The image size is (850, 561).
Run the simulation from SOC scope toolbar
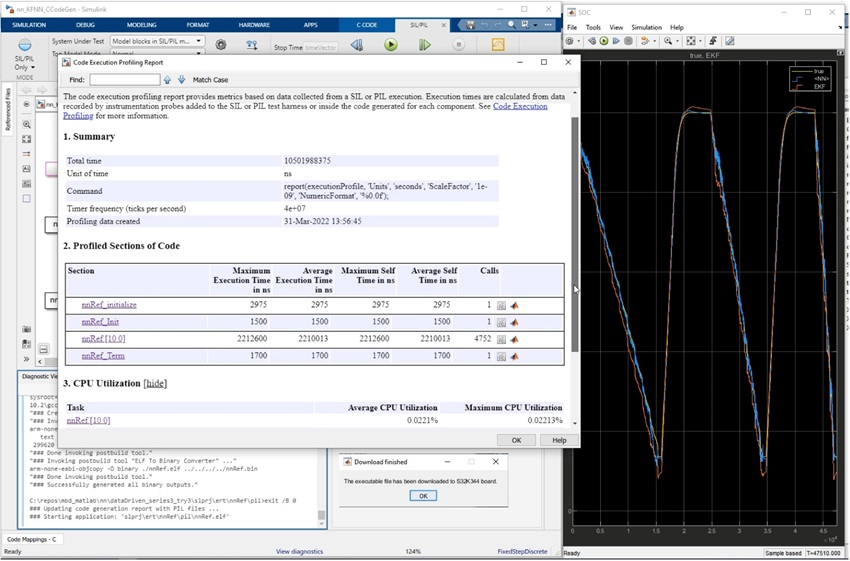point(603,41)
